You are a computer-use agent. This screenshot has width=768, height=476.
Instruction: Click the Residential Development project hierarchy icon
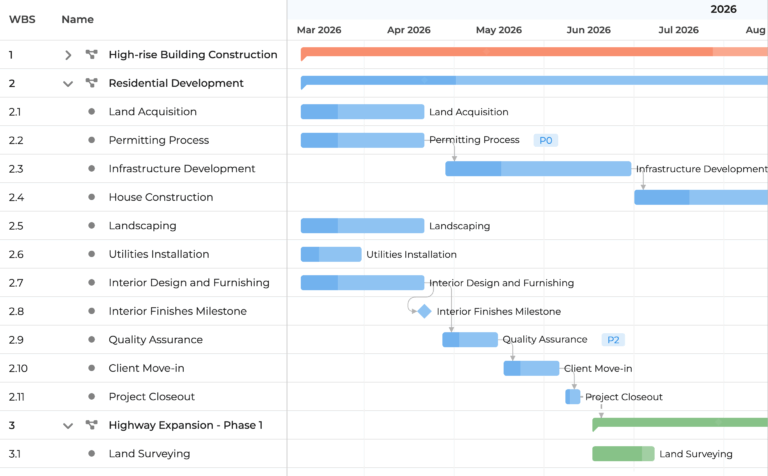(x=92, y=84)
